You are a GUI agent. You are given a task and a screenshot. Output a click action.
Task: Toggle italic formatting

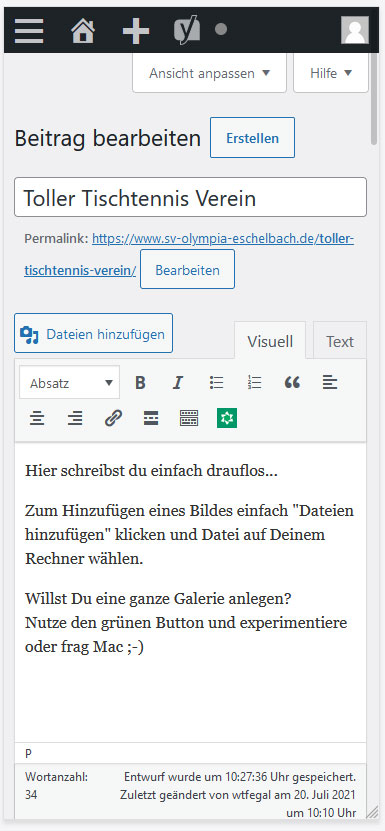(178, 383)
